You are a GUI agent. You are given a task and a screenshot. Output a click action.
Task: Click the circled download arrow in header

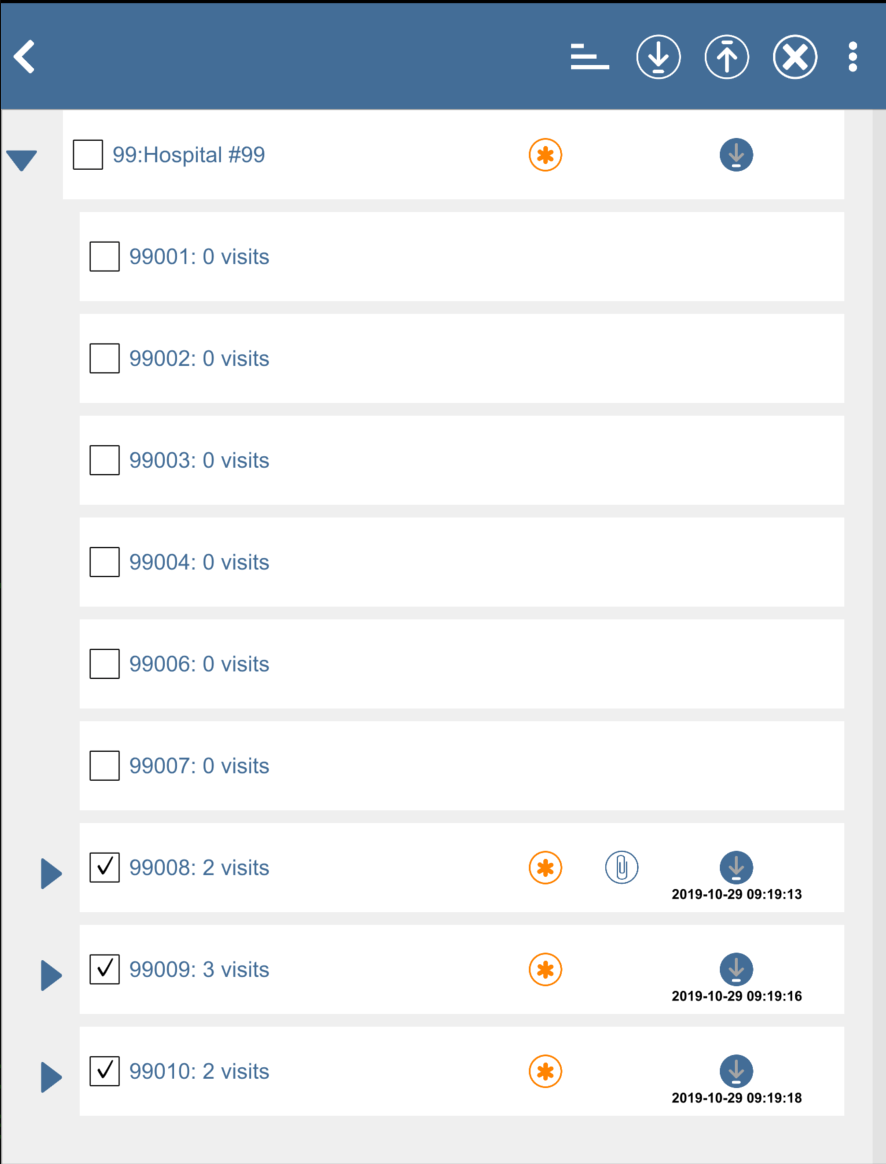[x=658, y=57]
